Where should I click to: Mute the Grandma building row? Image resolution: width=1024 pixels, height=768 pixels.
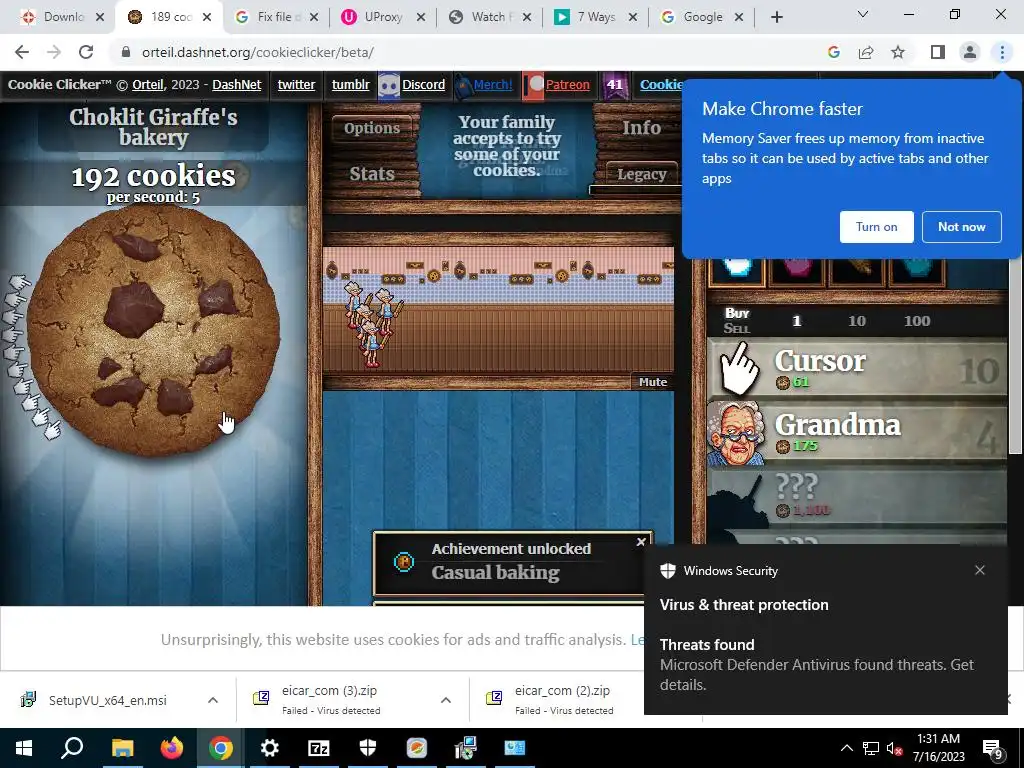(652, 382)
